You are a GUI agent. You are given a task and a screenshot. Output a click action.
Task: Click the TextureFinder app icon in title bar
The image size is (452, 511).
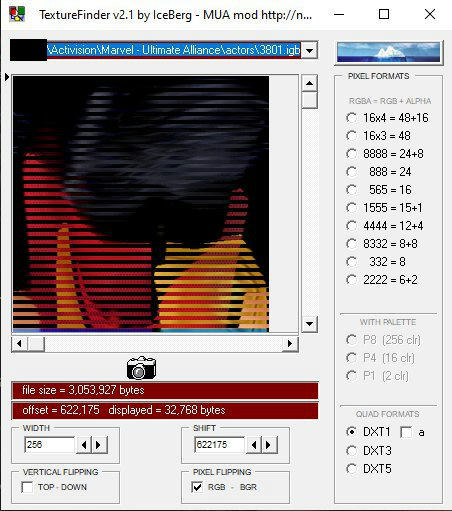point(17,14)
